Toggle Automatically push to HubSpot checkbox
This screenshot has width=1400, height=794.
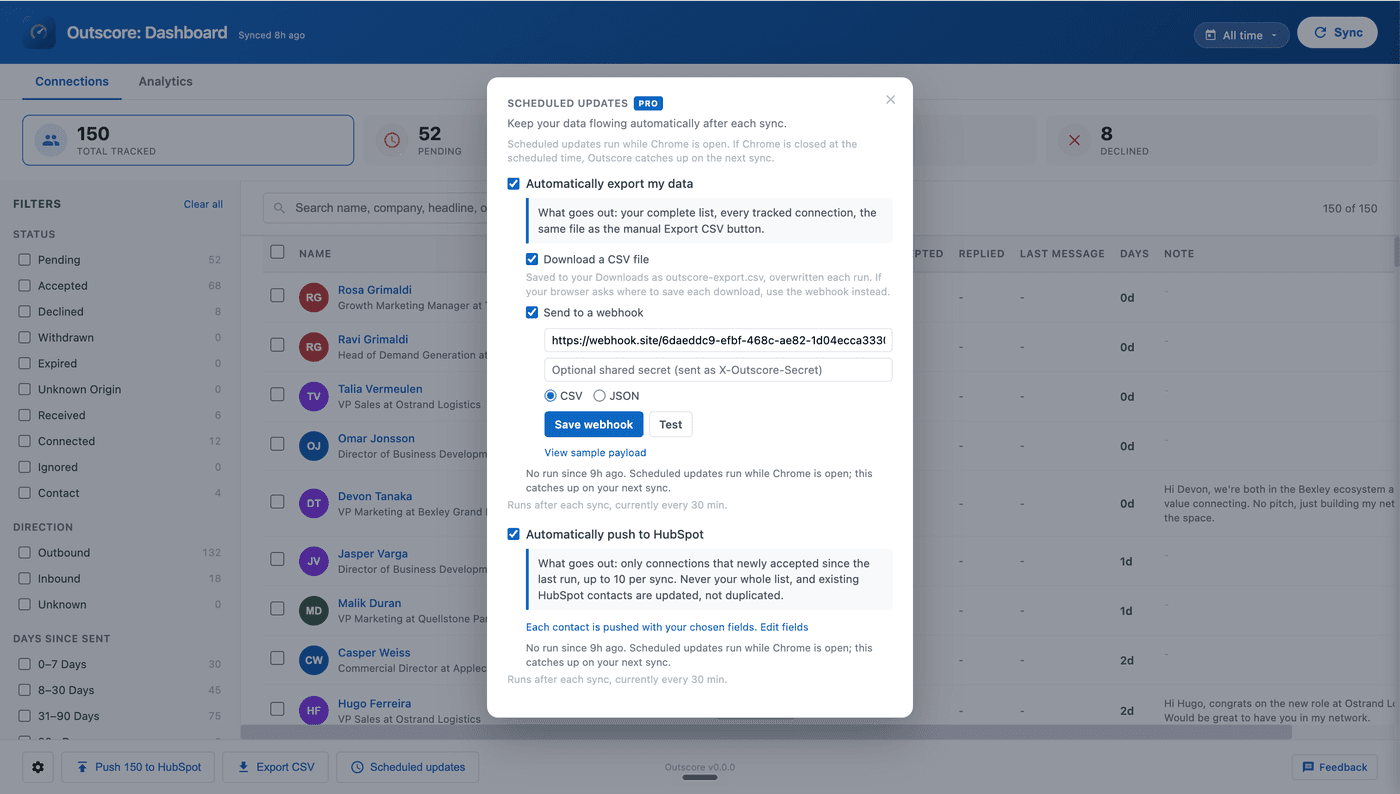click(x=513, y=535)
